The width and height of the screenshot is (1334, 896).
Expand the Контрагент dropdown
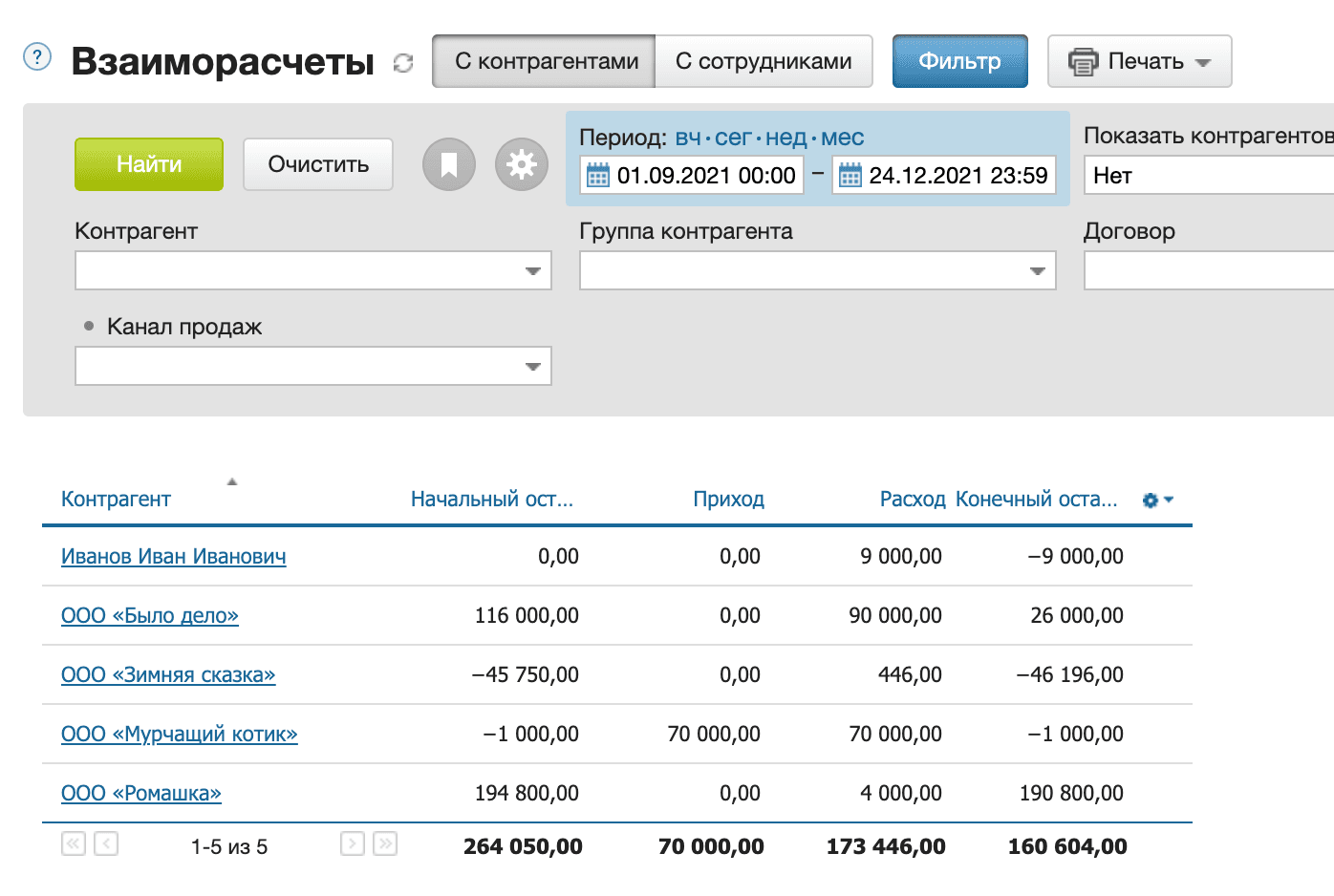click(x=532, y=271)
